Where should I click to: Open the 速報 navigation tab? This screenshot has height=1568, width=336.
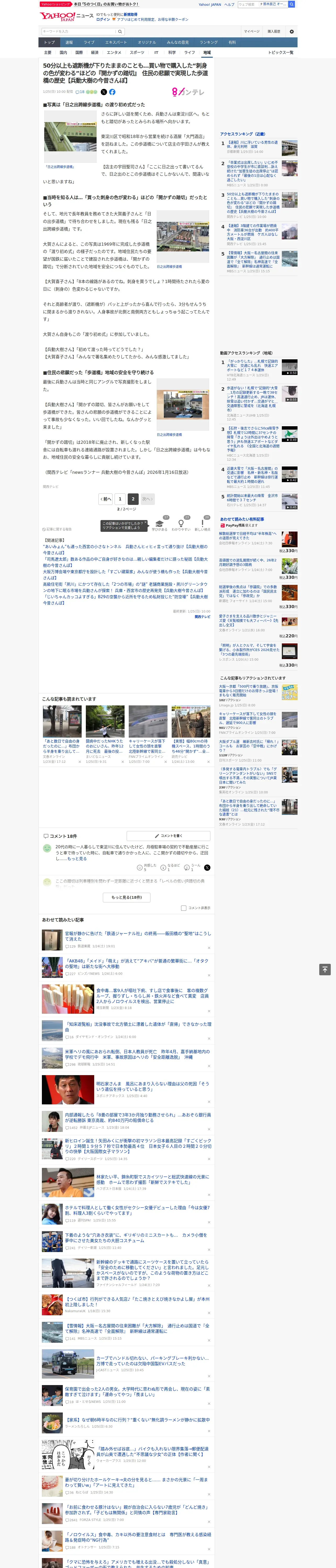(69, 43)
